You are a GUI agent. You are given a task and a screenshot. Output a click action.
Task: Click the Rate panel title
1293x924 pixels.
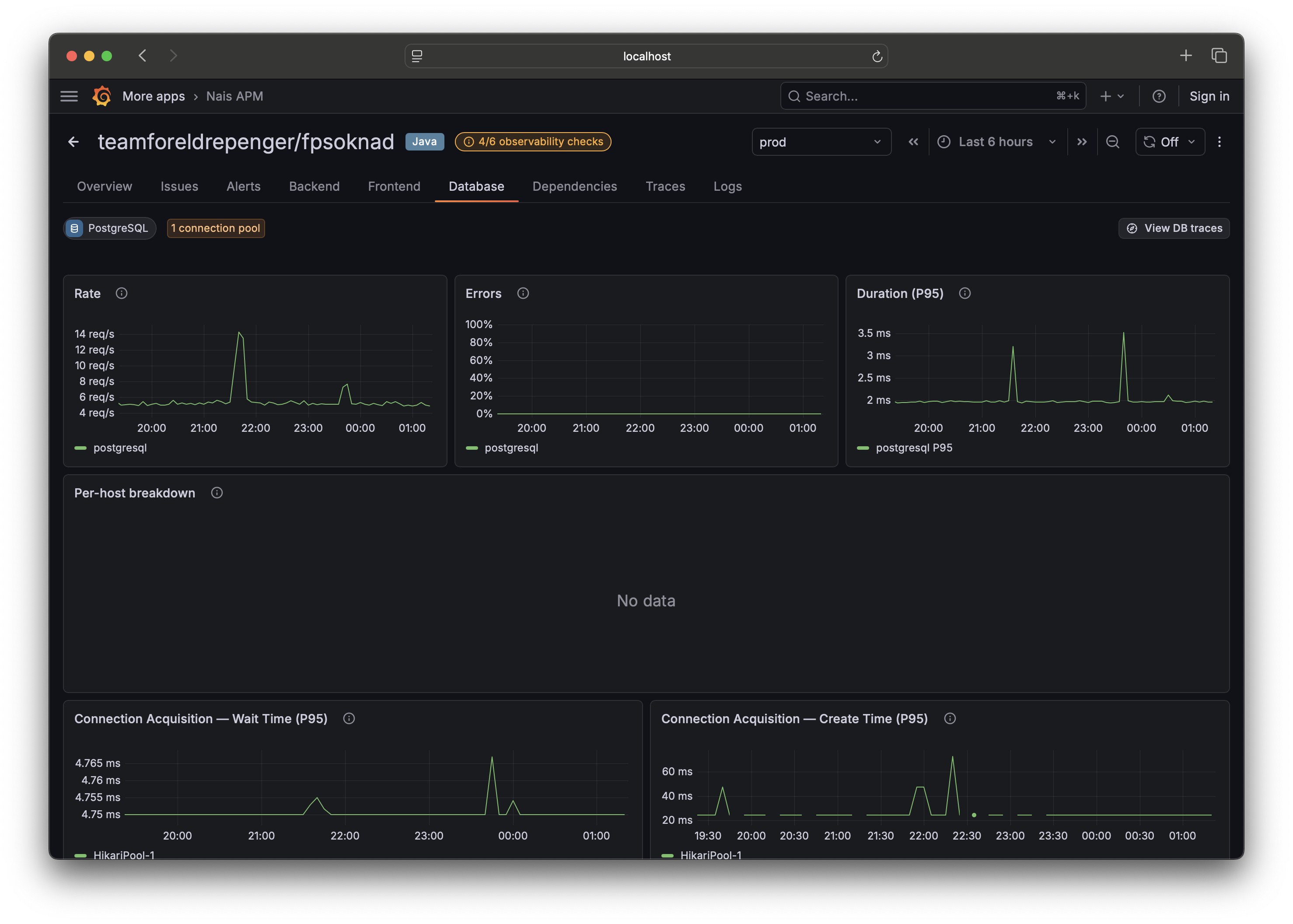coord(87,294)
